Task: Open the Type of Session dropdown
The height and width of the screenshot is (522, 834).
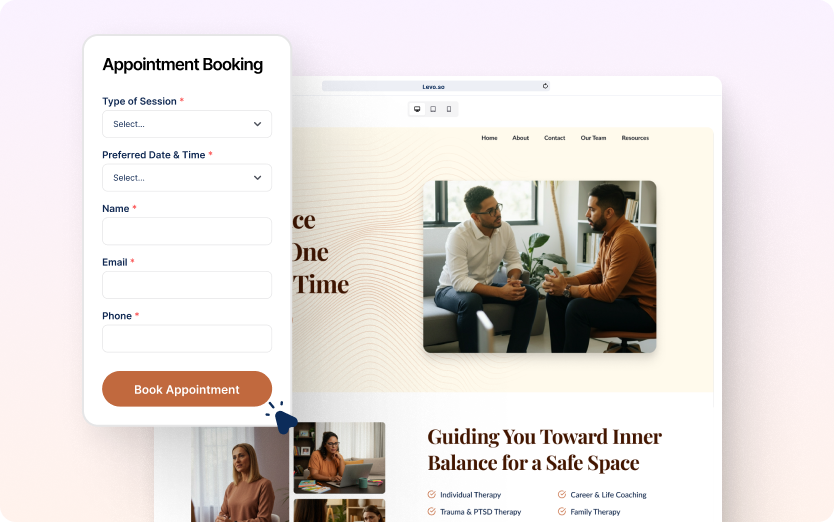Action: tap(187, 124)
